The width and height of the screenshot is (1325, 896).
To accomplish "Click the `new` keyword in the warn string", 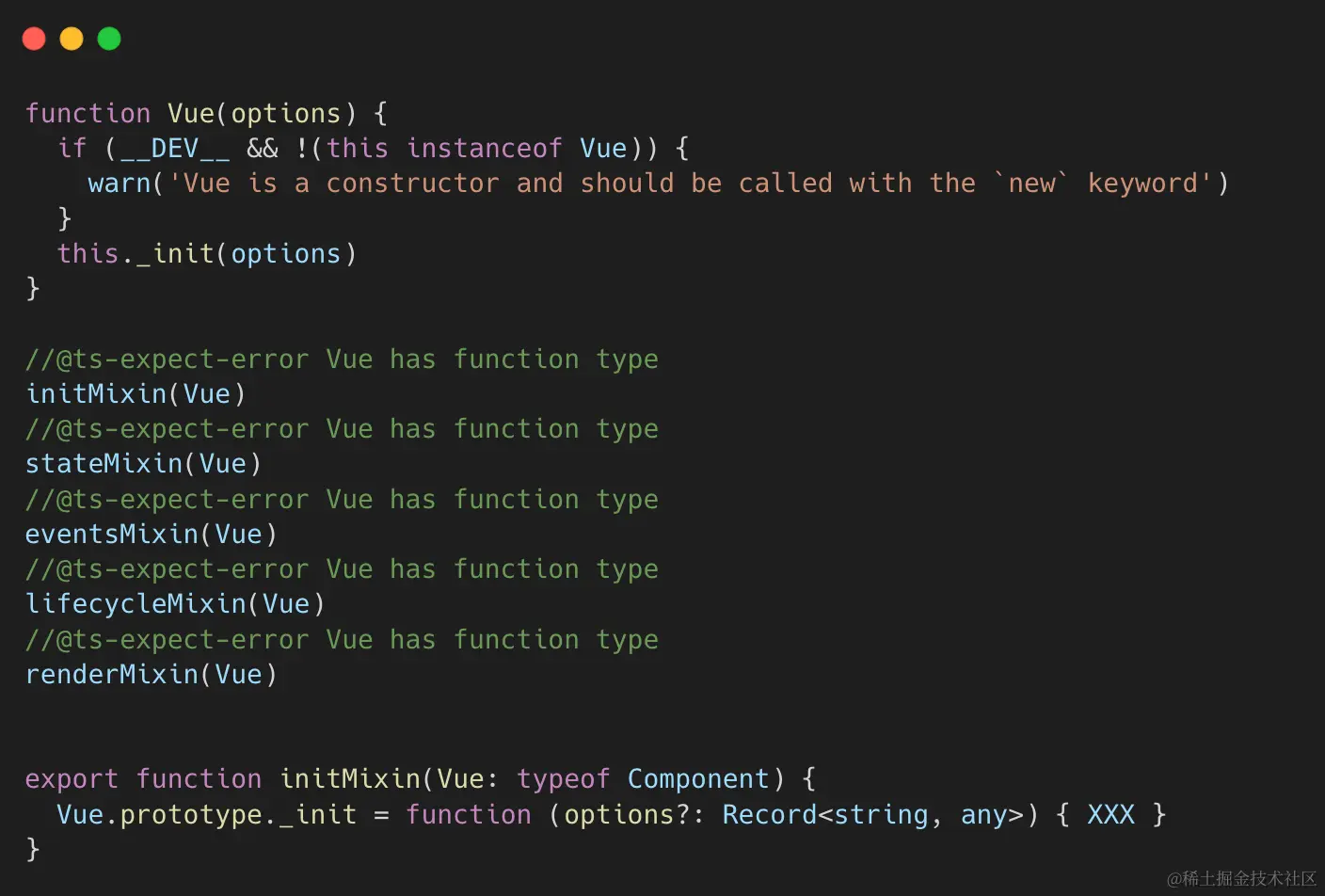I will (x=1031, y=184).
